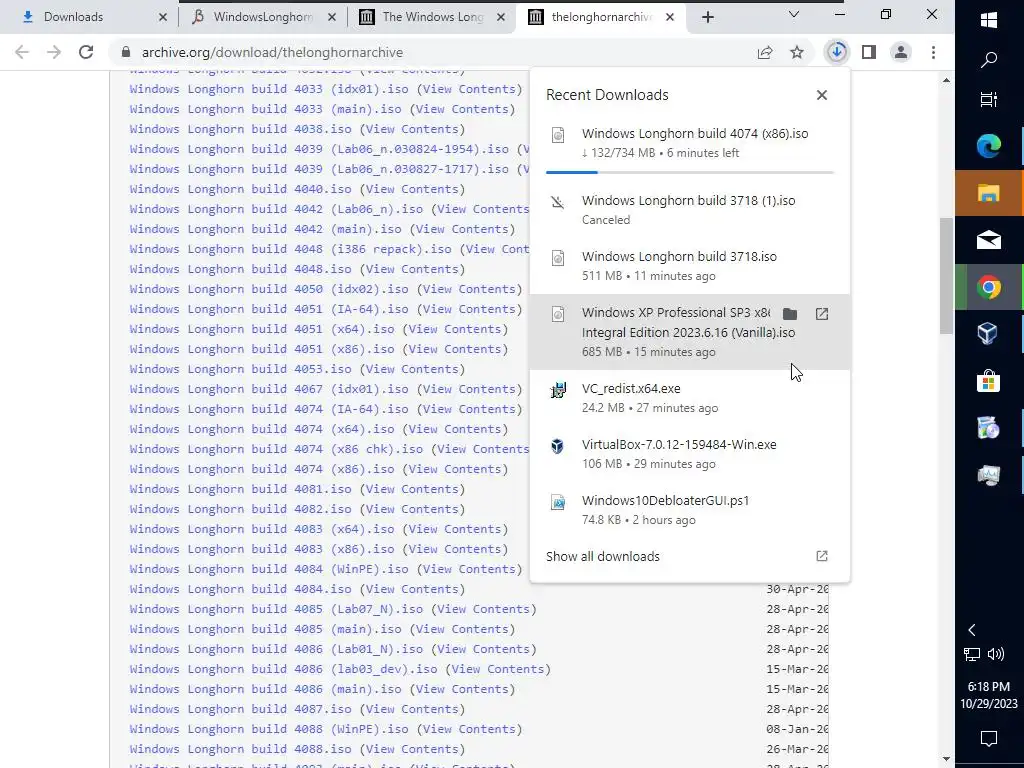View Contents of build 4086 (lab03_dev).iso

[x=498, y=669]
